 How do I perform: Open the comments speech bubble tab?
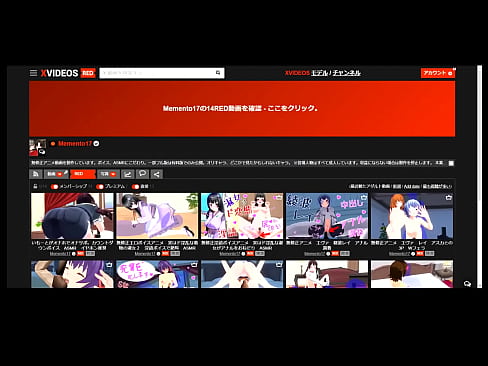[x=142, y=174]
